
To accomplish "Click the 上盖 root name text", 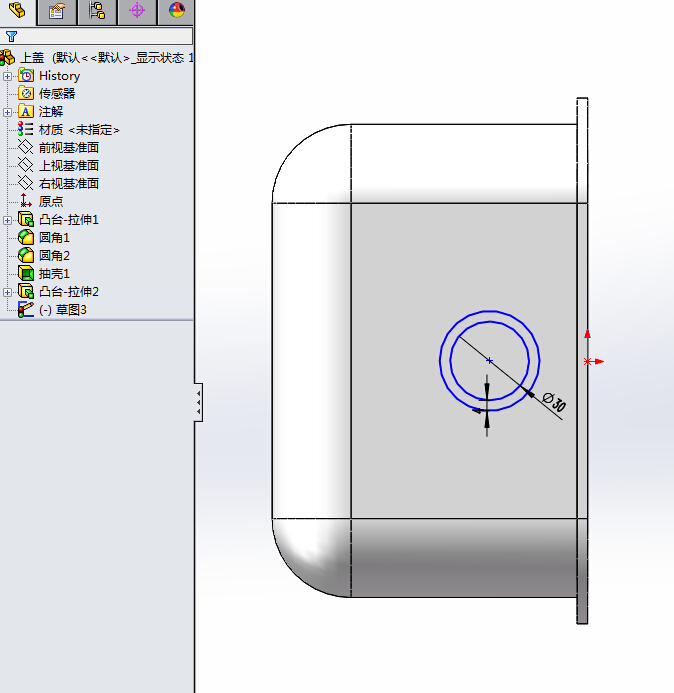I will (x=33, y=58).
